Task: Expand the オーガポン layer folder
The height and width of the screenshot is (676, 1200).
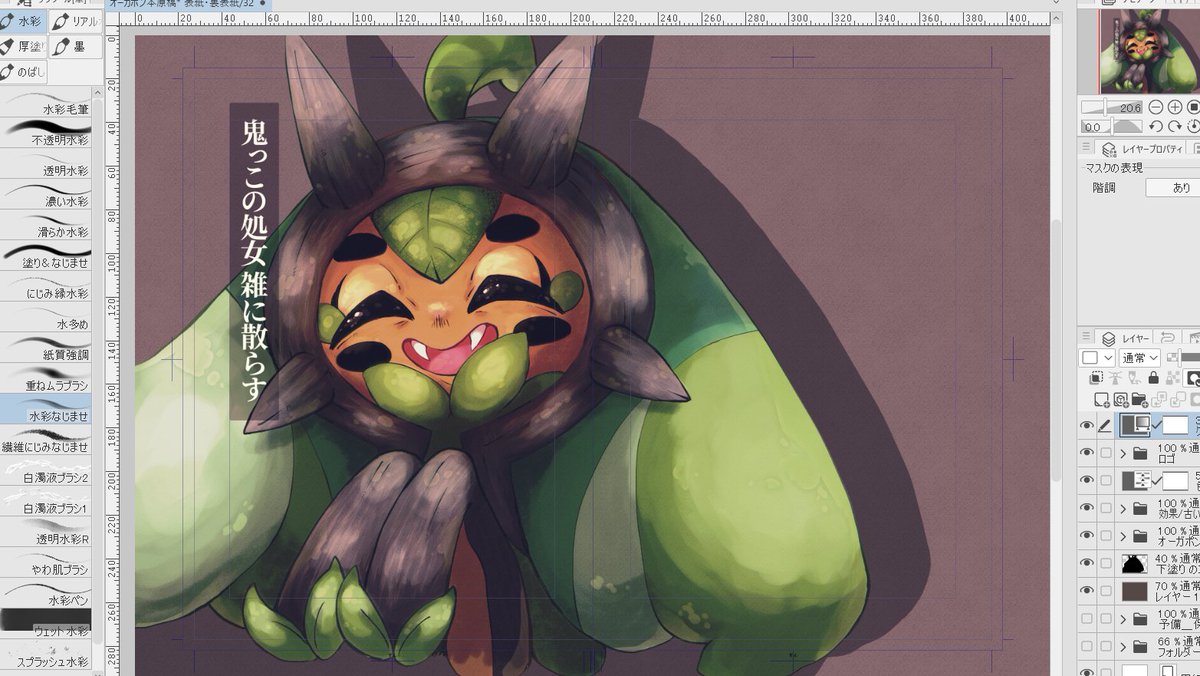Action: coord(1123,536)
